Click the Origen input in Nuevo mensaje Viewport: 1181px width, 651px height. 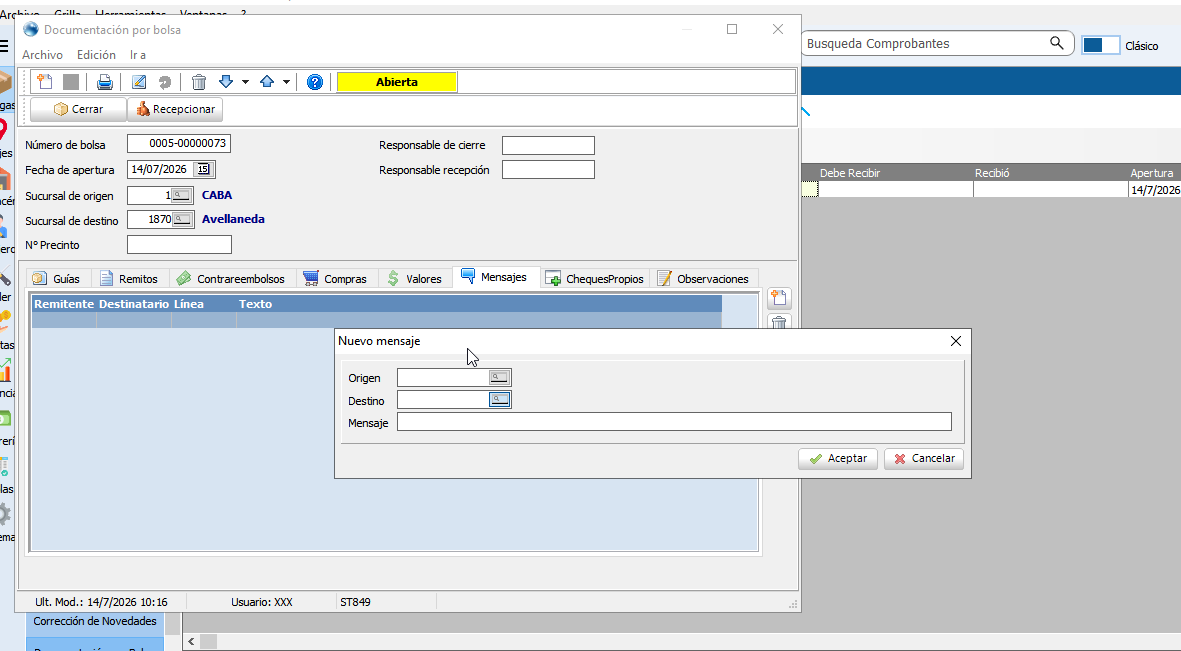(x=444, y=377)
